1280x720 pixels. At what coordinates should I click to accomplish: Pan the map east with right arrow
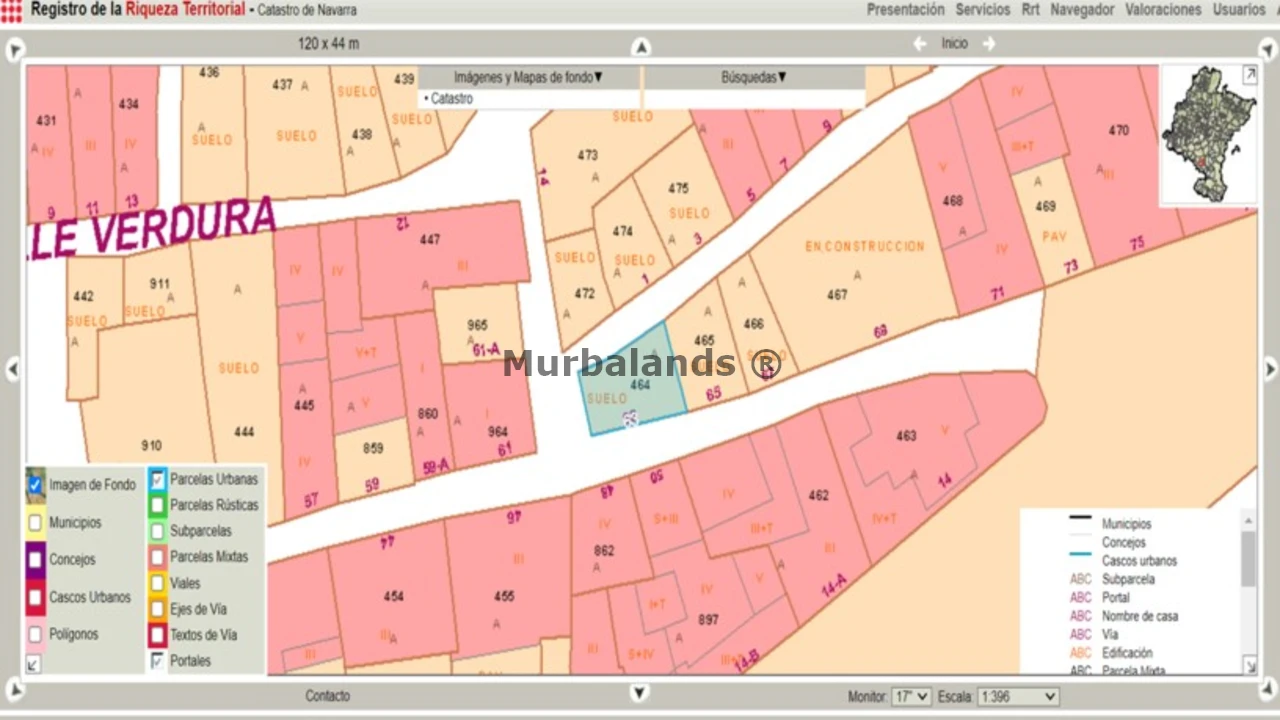point(1270,370)
